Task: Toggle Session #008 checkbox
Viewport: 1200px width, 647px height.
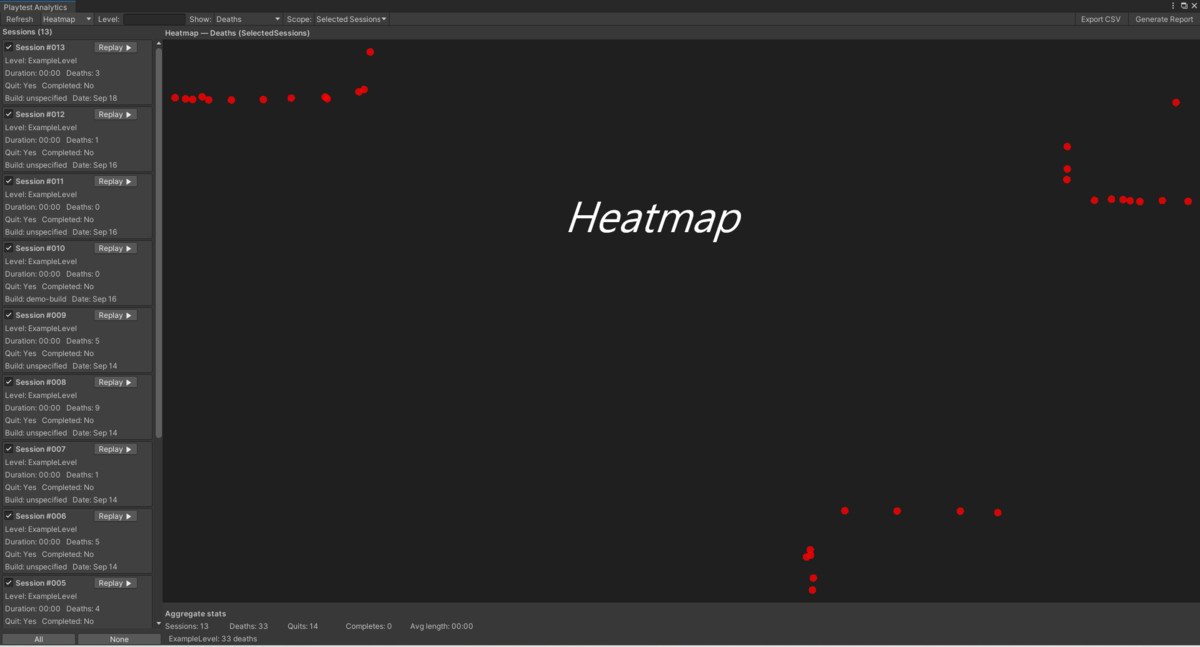Action: [9, 382]
